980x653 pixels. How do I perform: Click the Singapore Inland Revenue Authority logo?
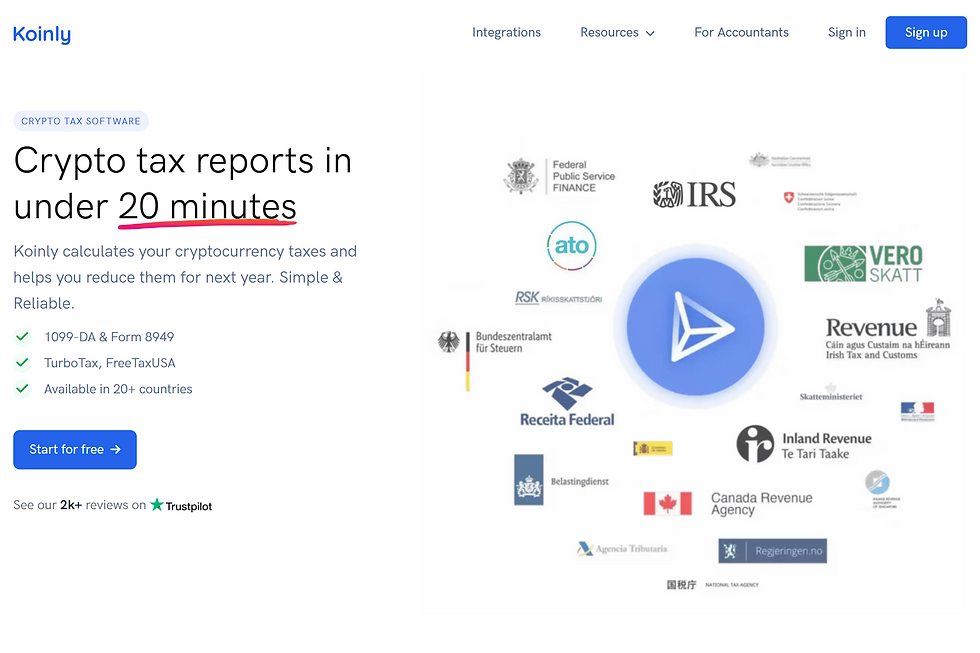coord(882,490)
